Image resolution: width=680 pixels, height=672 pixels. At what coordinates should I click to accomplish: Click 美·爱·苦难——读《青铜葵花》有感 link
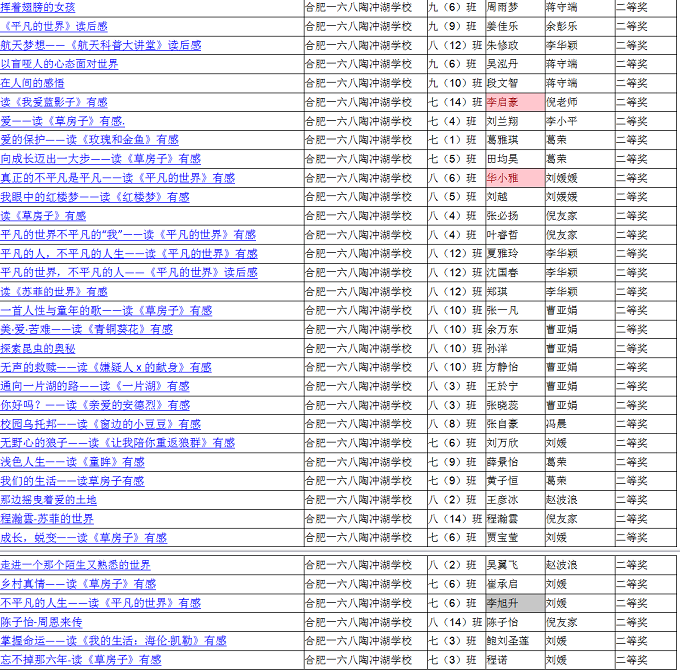pos(86,329)
